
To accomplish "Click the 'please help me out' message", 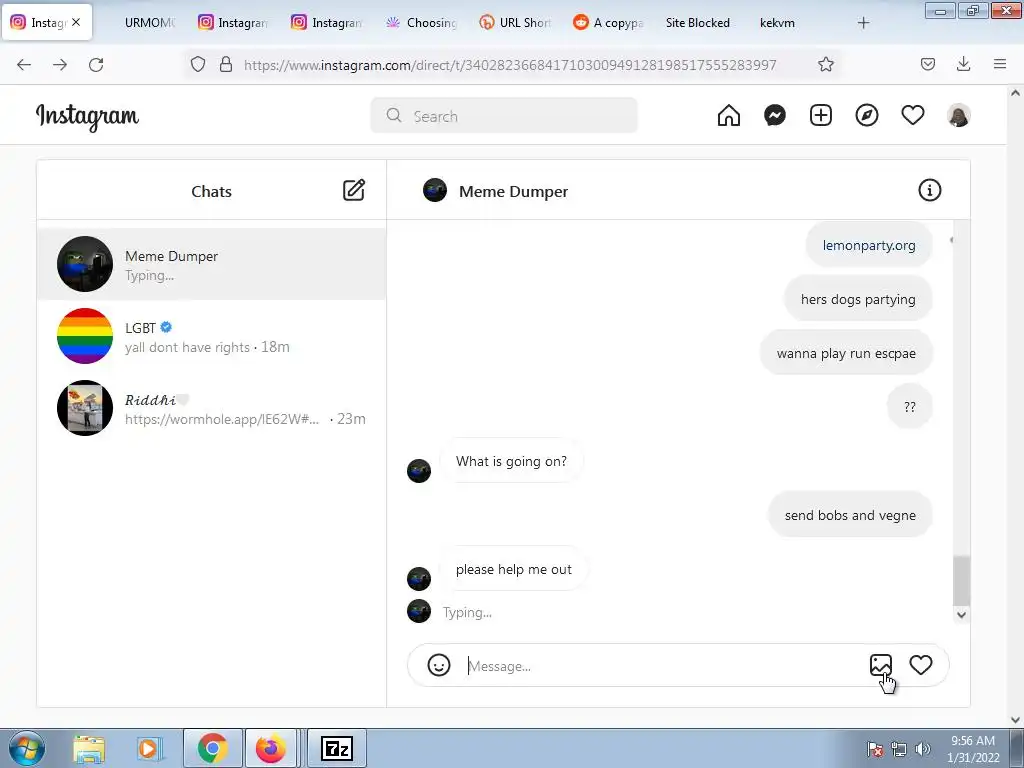I will pos(513,569).
